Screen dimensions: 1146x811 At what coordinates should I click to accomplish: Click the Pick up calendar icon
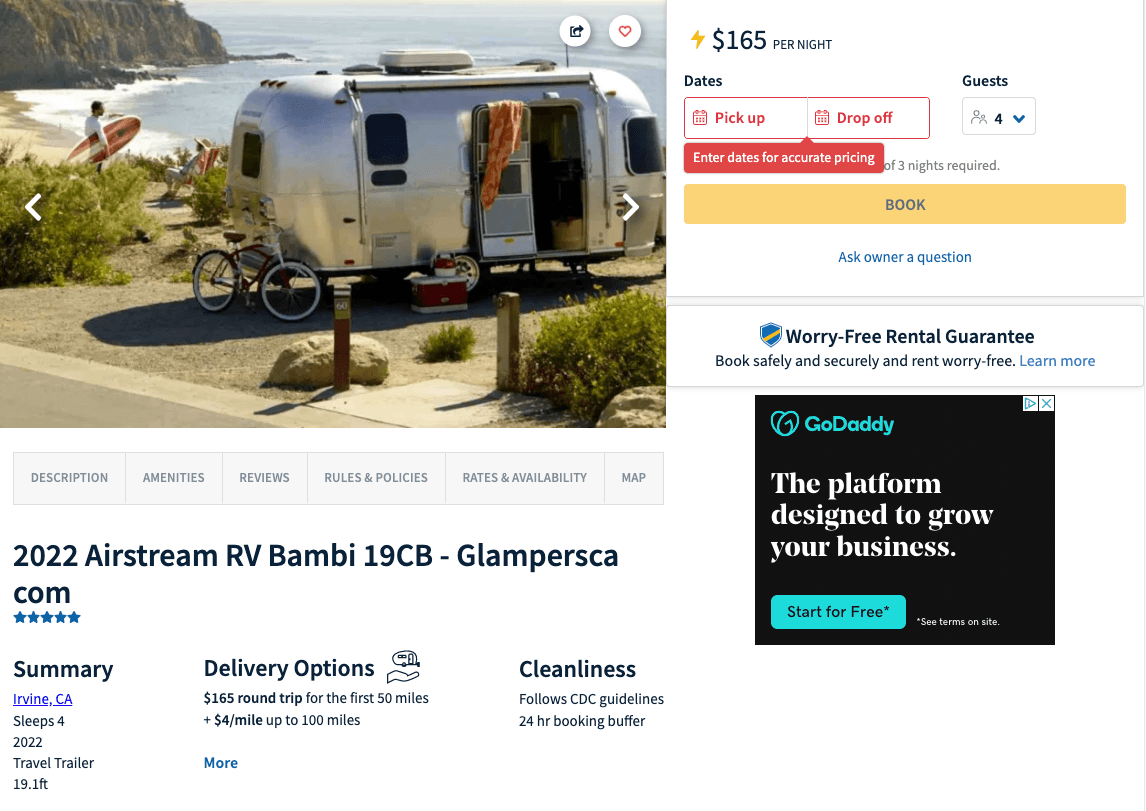[x=700, y=118]
